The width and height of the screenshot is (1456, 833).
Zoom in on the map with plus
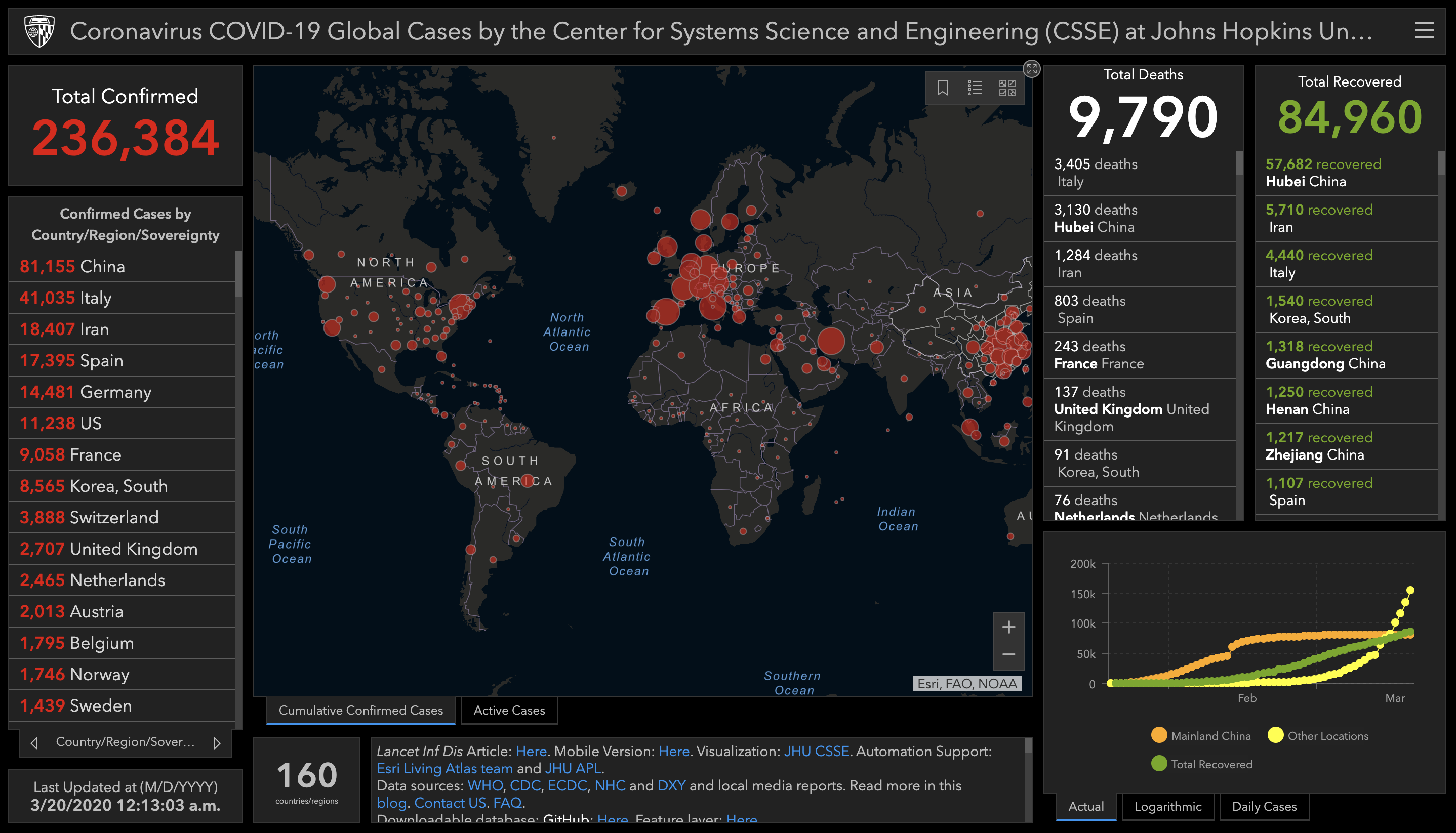[1008, 627]
